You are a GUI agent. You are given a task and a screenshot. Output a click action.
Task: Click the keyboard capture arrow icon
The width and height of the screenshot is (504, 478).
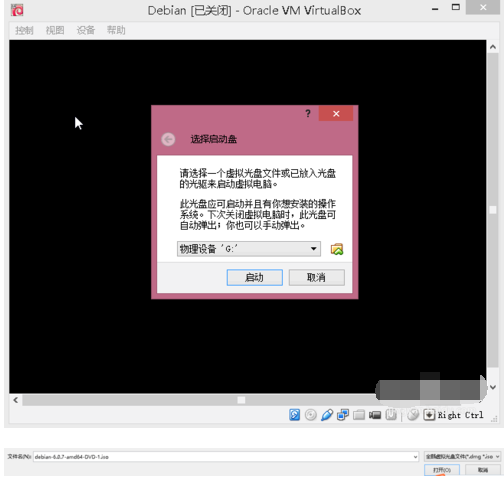(x=429, y=415)
